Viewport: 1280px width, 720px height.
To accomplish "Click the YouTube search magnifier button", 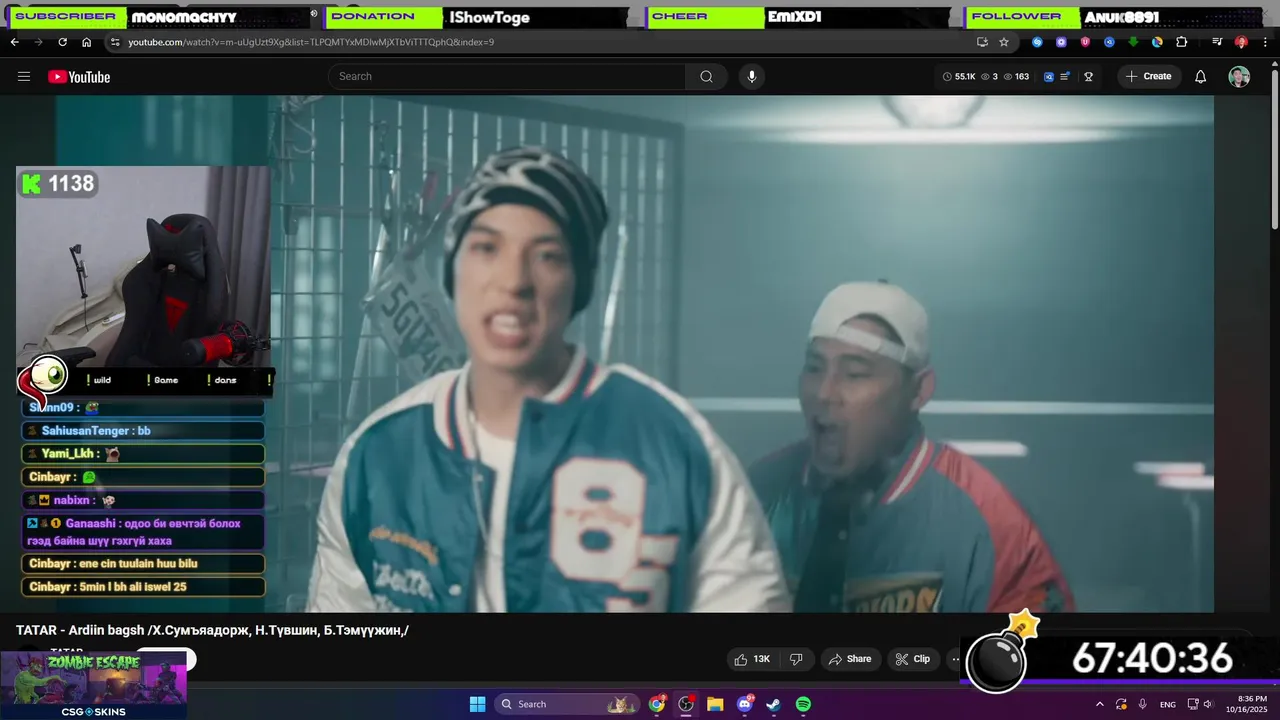I will tap(706, 76).
